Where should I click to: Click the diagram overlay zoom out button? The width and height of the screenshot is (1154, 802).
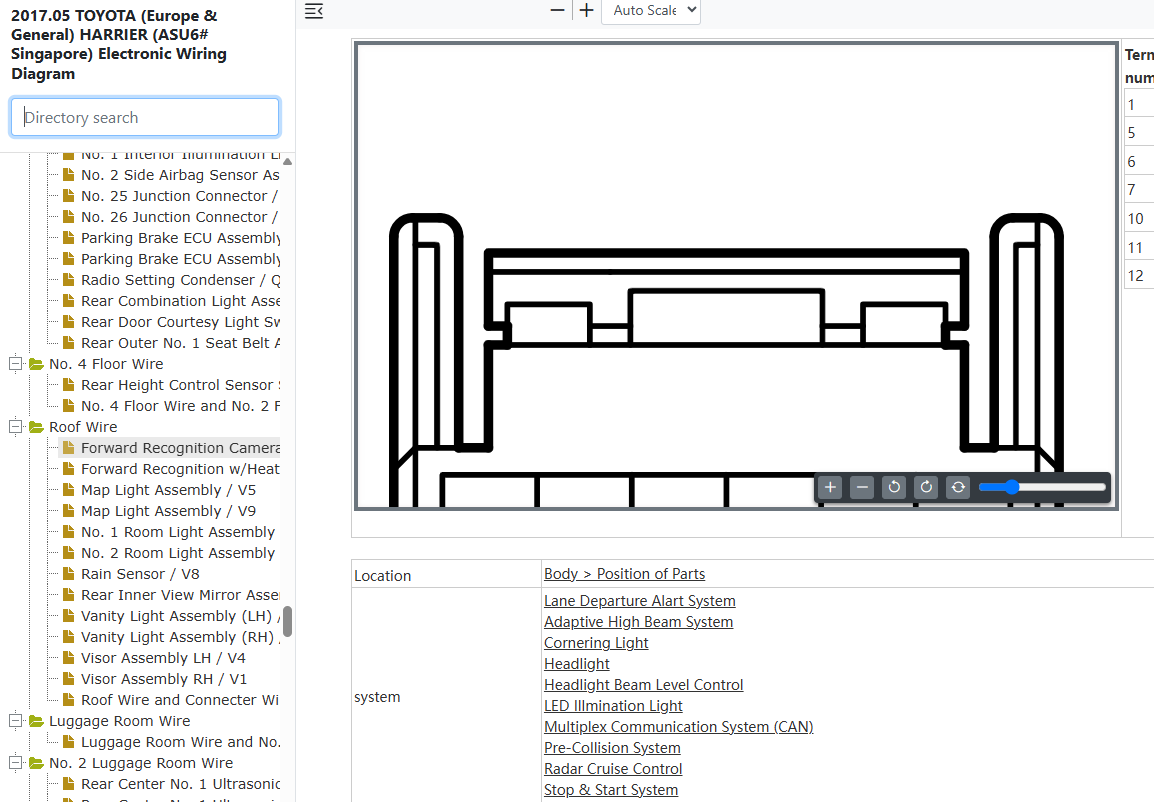point(862,487)
